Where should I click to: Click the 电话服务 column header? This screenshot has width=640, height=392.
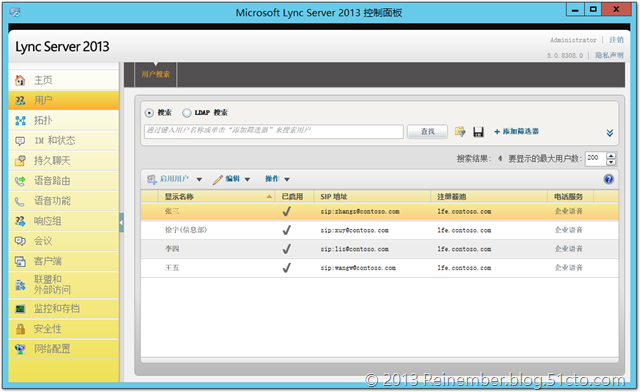click(x=570, y=197)
